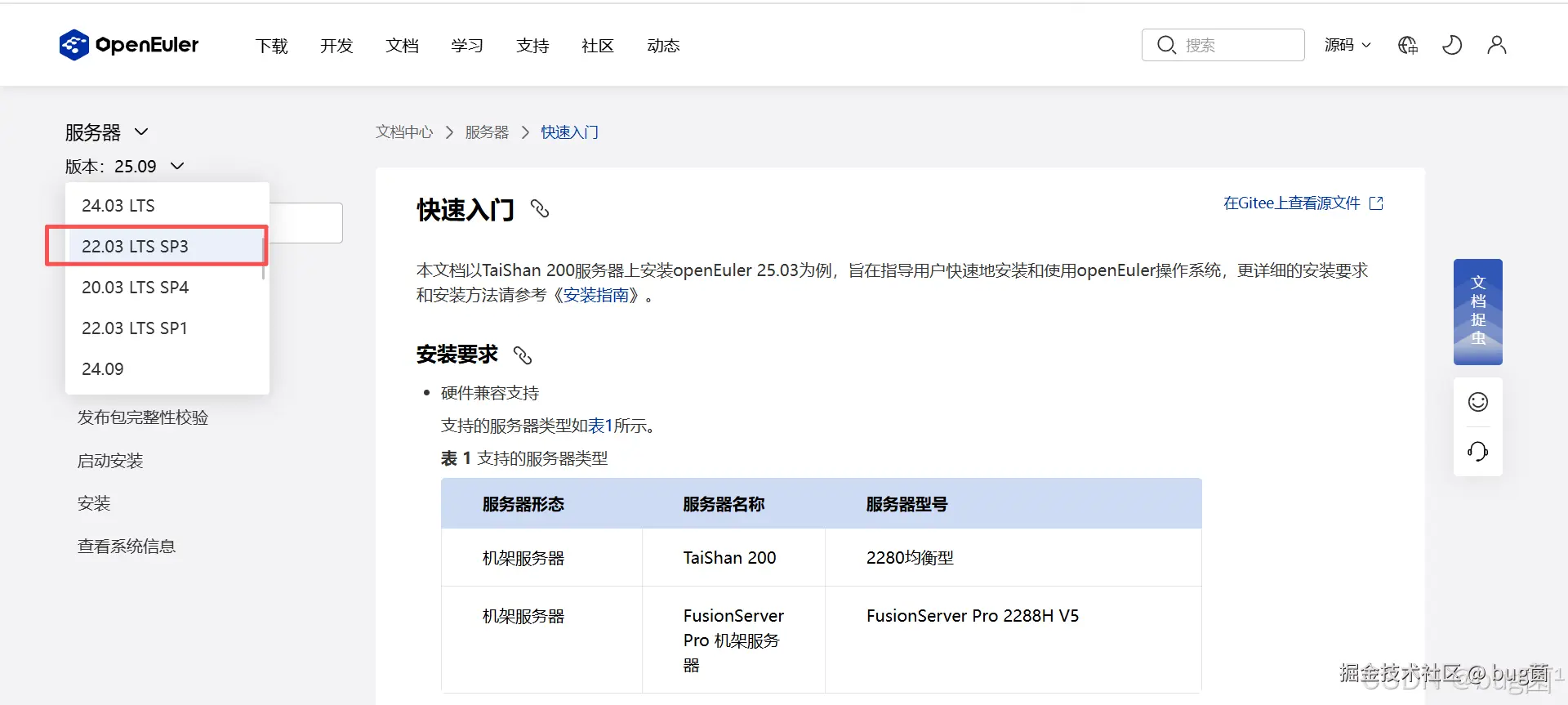Open 安装 sidebar item
Viewport: 1568px width, 705px height.
point(94,503)
